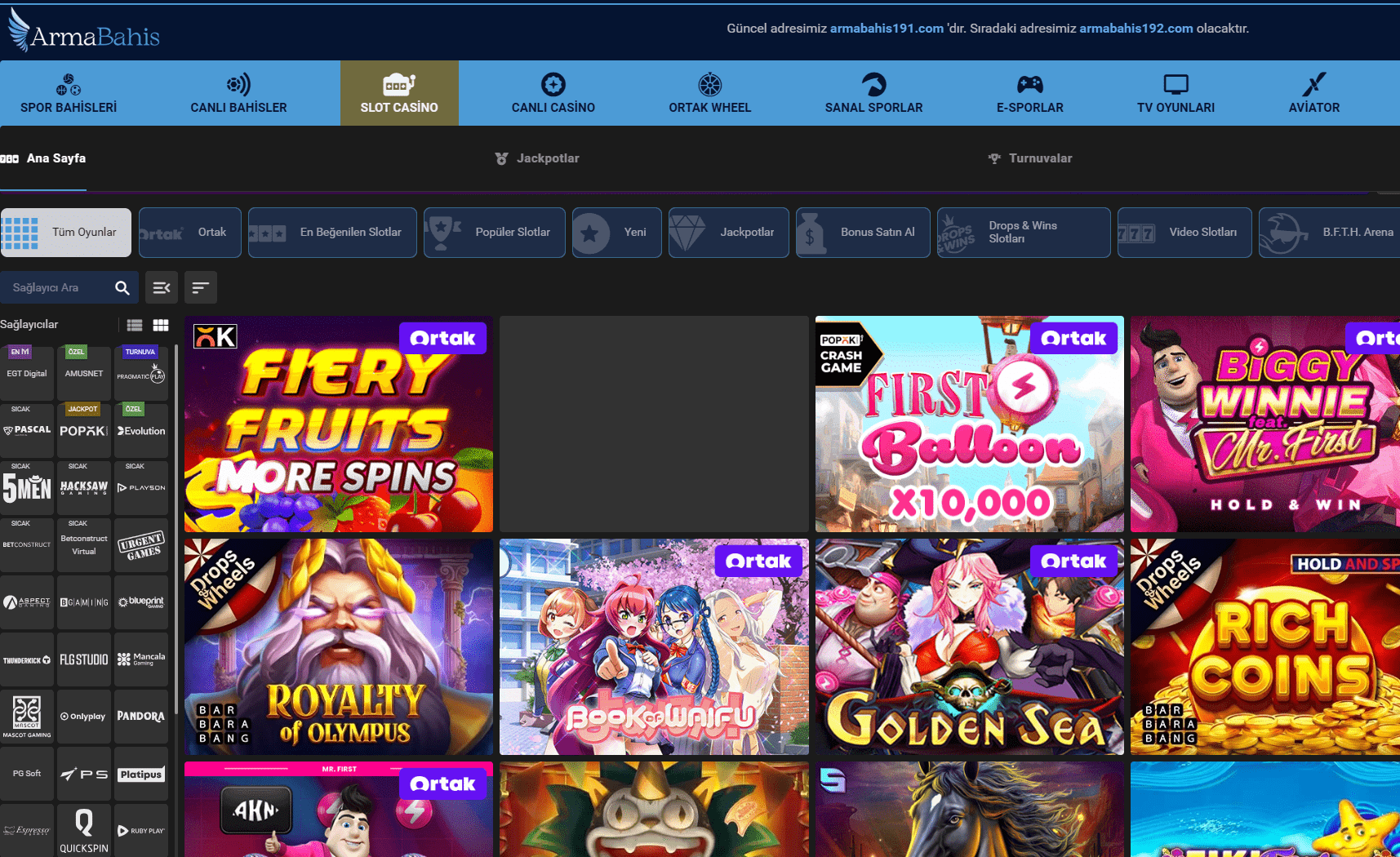Select the E-Sporlar gamepad icon
This screenshot has width=1400, height=857.
[1029, 84]
